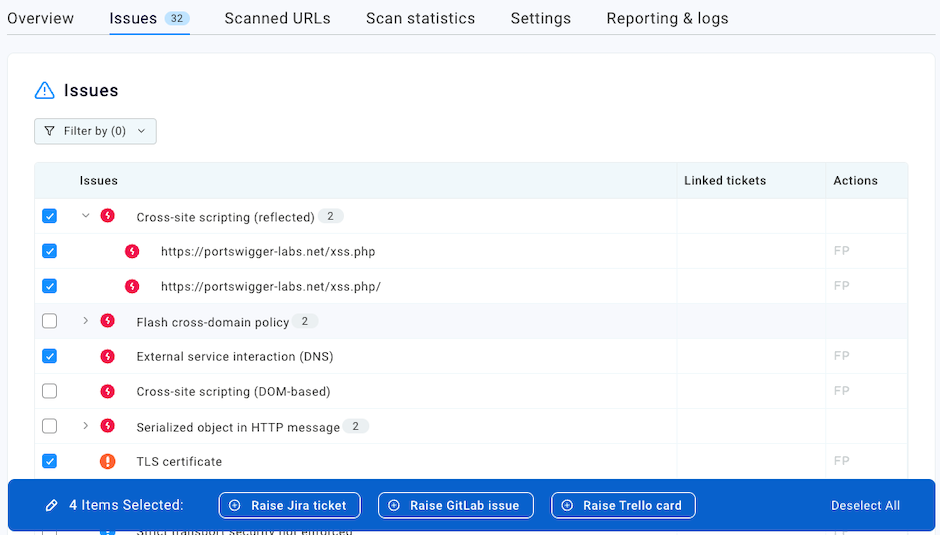The height and width of the screenshot is (535, 940).
Task: Open https://portswigger-labs.net/xss.php/ issue
Action: [270, 287]
